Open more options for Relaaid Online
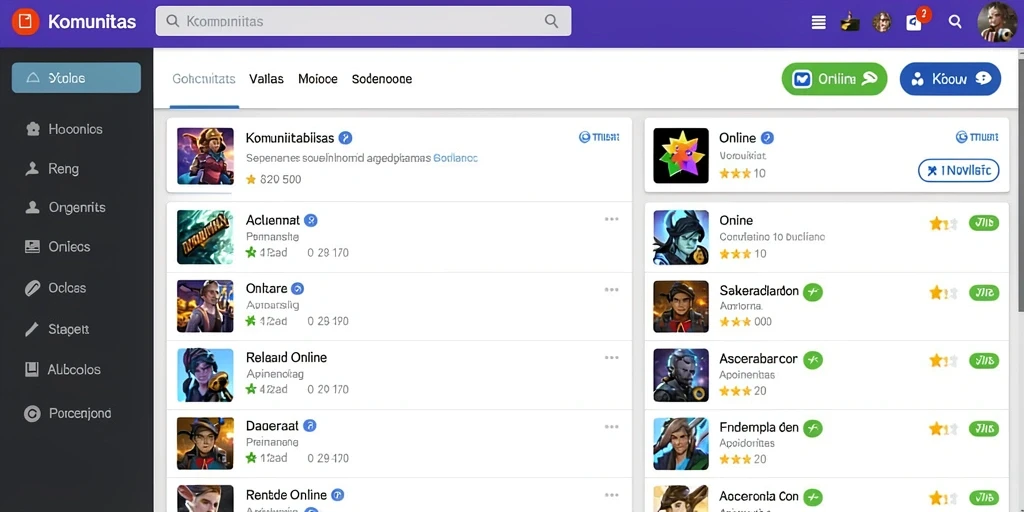Screen dimensions: 1024x512 coord(611,358)
